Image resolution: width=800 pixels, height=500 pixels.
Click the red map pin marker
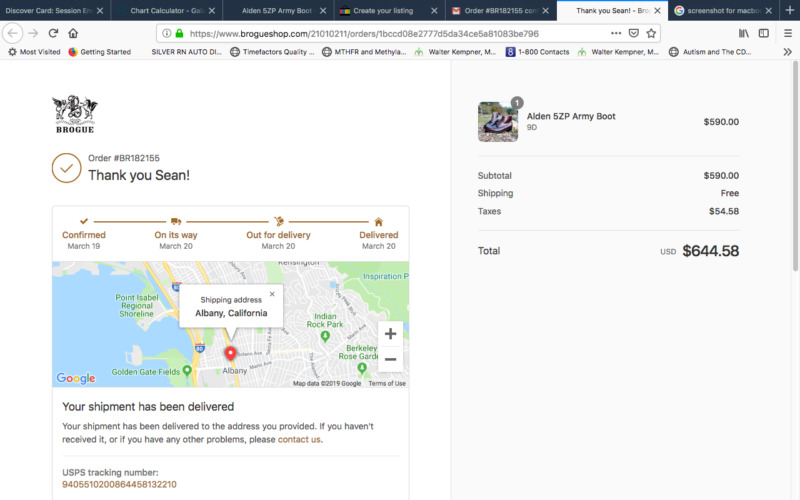[x=230, y=354]
